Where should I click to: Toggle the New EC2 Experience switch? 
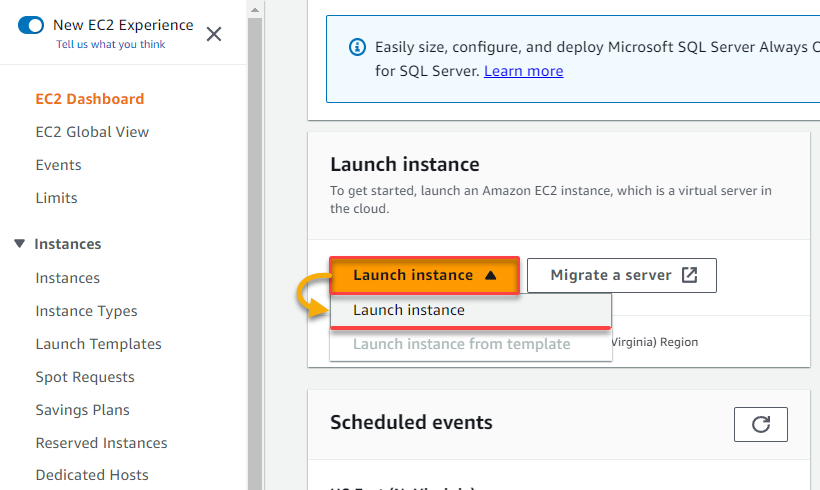31,25
